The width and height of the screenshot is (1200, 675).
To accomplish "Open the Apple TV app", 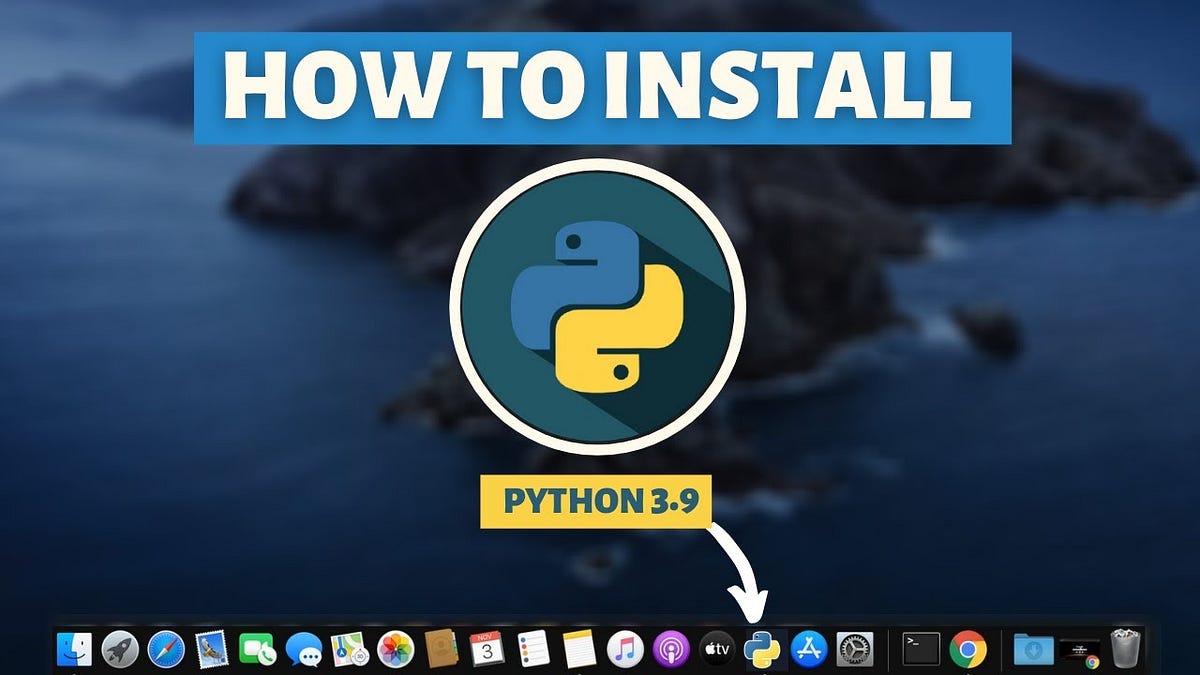I will pyautogui.click(x=717, y=650).
